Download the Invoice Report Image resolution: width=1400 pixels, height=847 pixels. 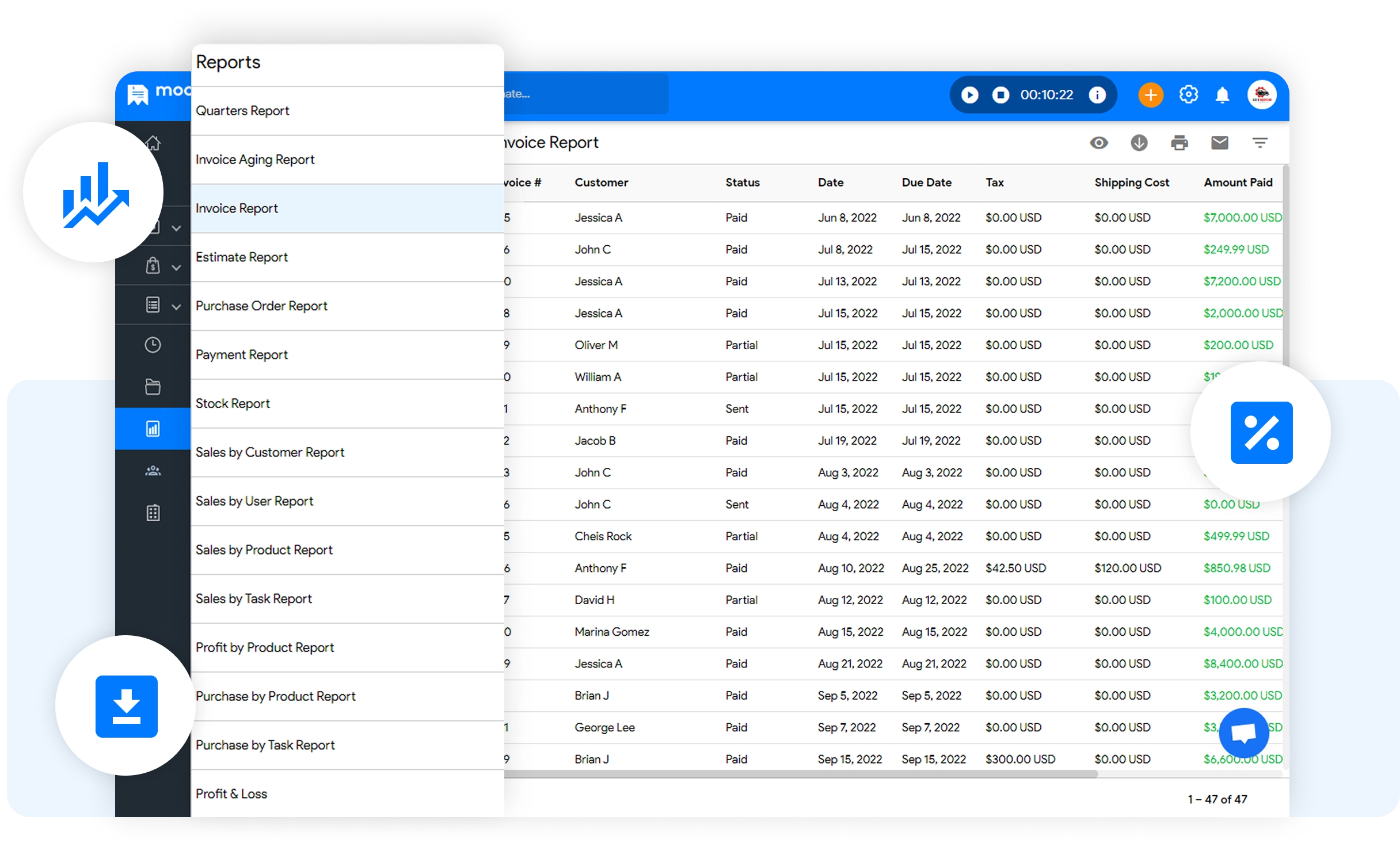[1139, 143]
